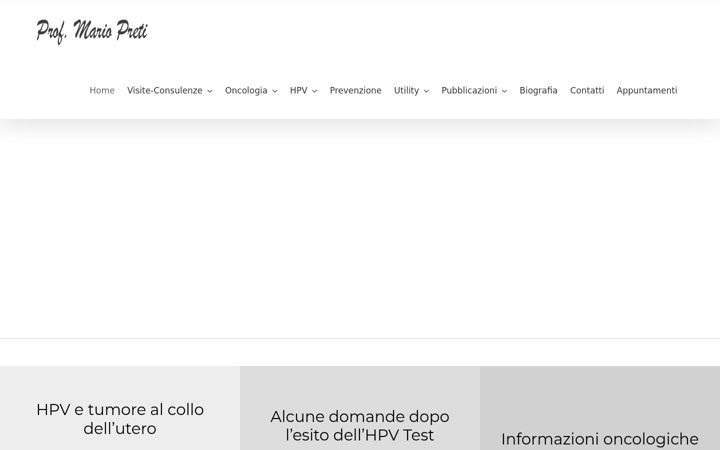
Task: Go to the Appuntamenti page
Action: tap(647, 90)
